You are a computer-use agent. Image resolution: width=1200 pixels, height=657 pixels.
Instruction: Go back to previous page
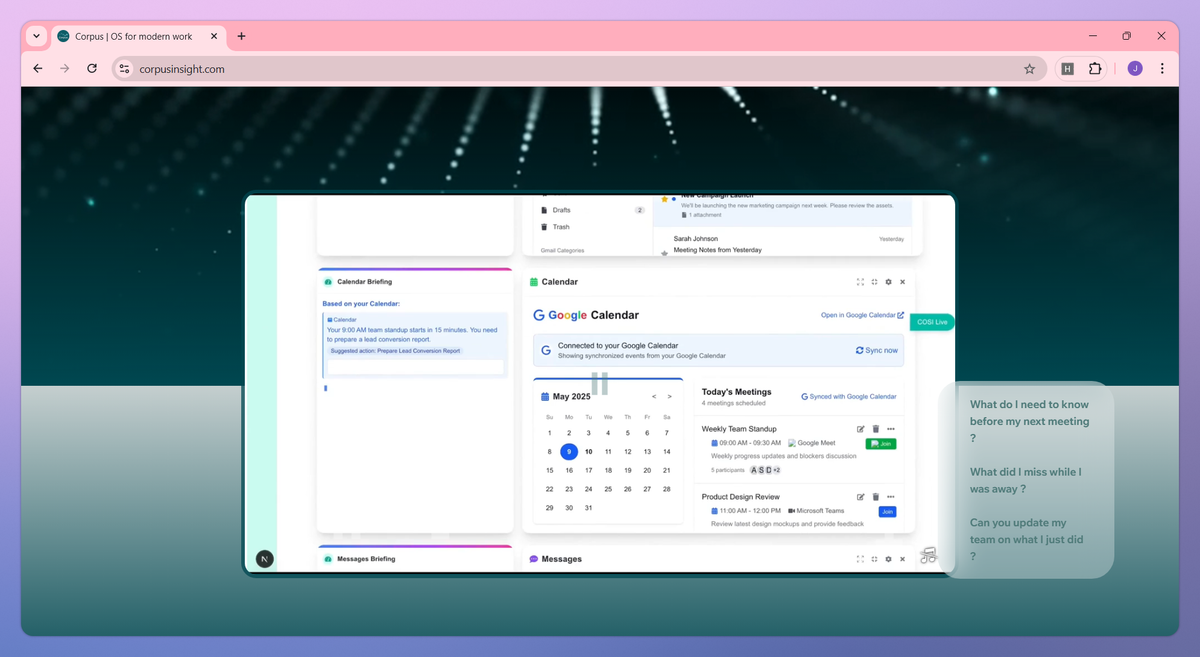[38, 69]
